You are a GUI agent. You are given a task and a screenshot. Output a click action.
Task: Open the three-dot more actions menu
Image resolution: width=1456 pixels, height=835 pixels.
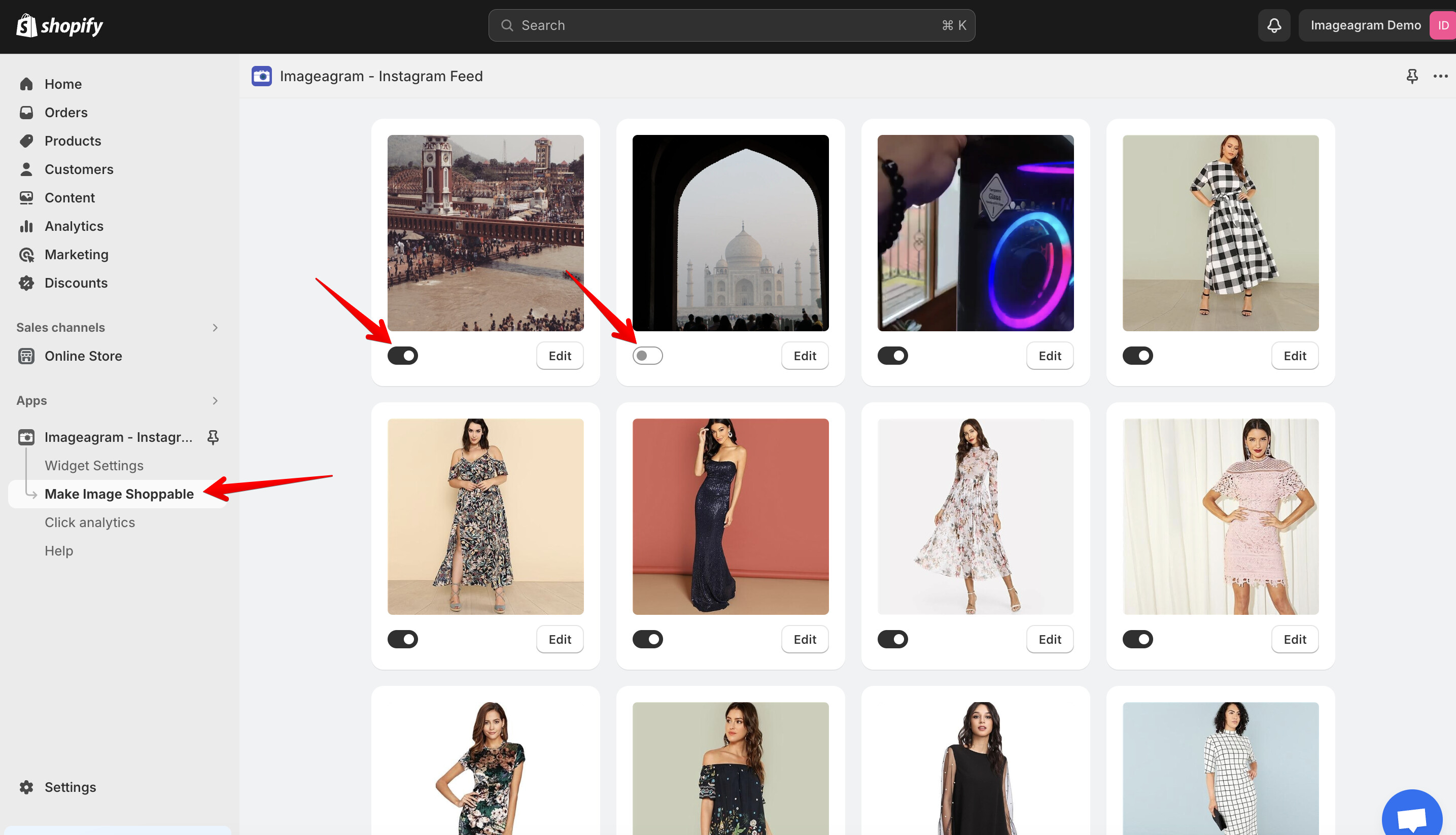(x=1440, y=76)
